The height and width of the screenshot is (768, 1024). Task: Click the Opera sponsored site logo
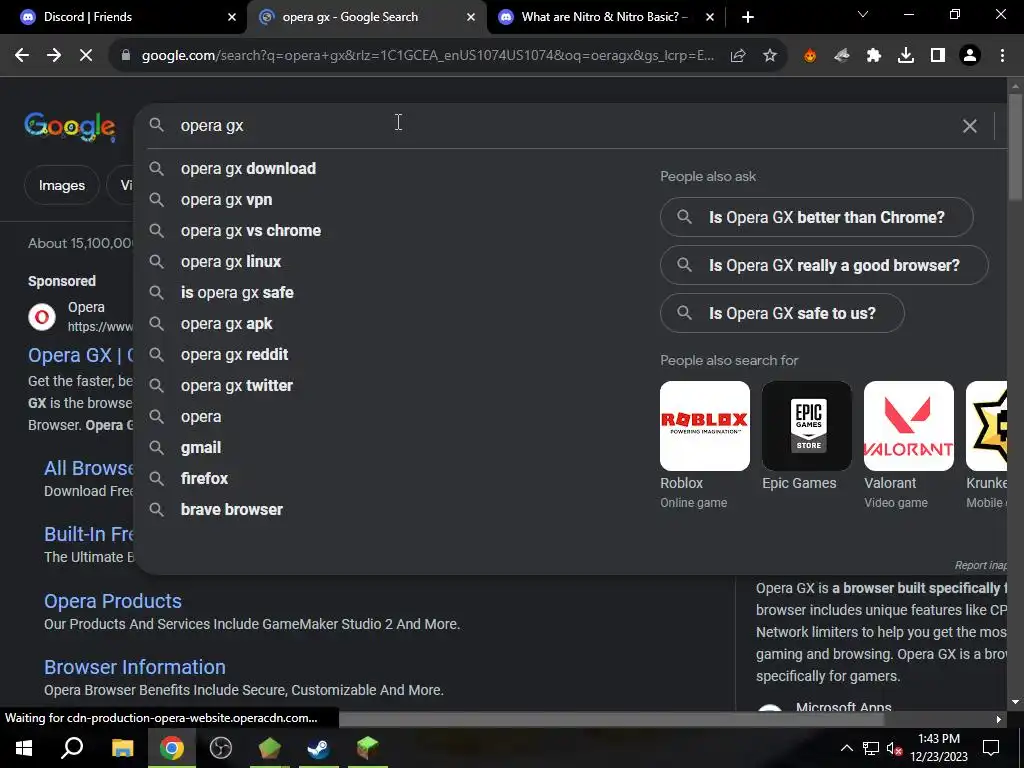coord(42,317)
